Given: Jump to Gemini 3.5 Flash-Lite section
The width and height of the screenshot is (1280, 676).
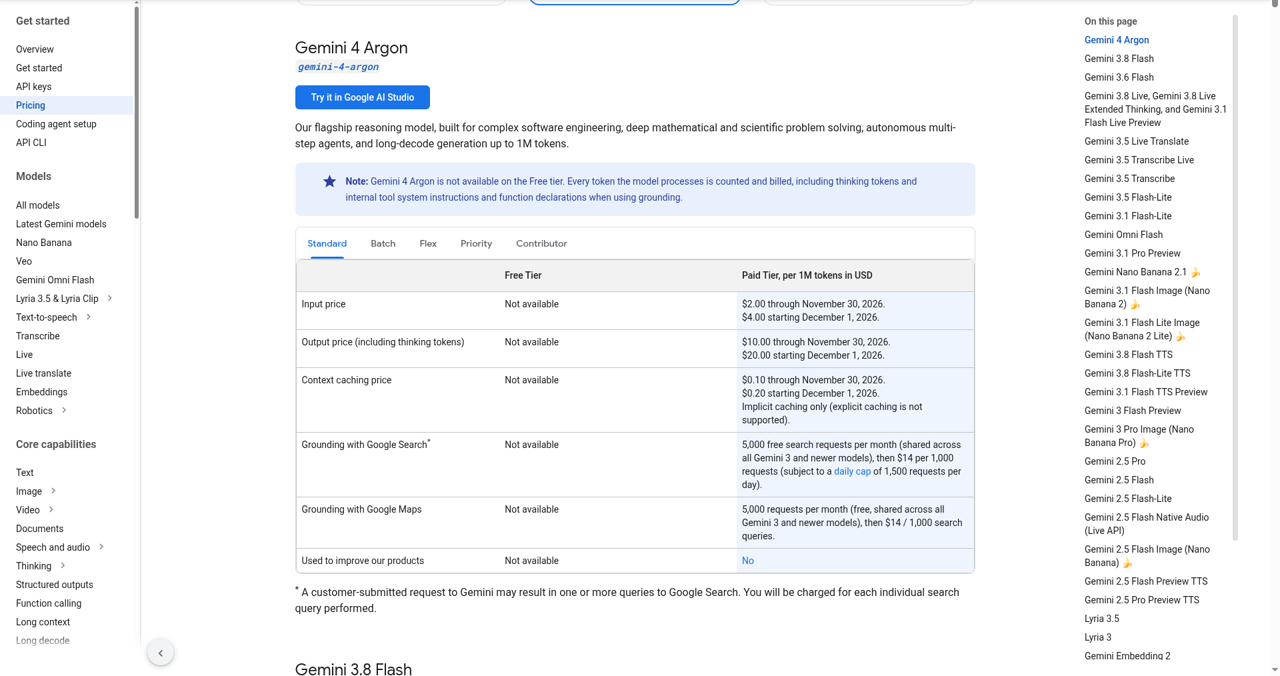Looking at the screenshot, I should (x=1128, y=198).
